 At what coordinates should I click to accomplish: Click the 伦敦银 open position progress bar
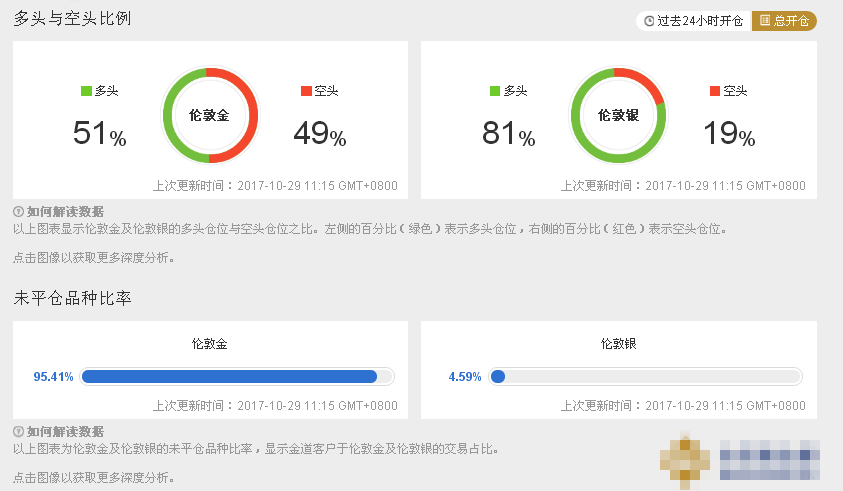(x=646, y=377)
